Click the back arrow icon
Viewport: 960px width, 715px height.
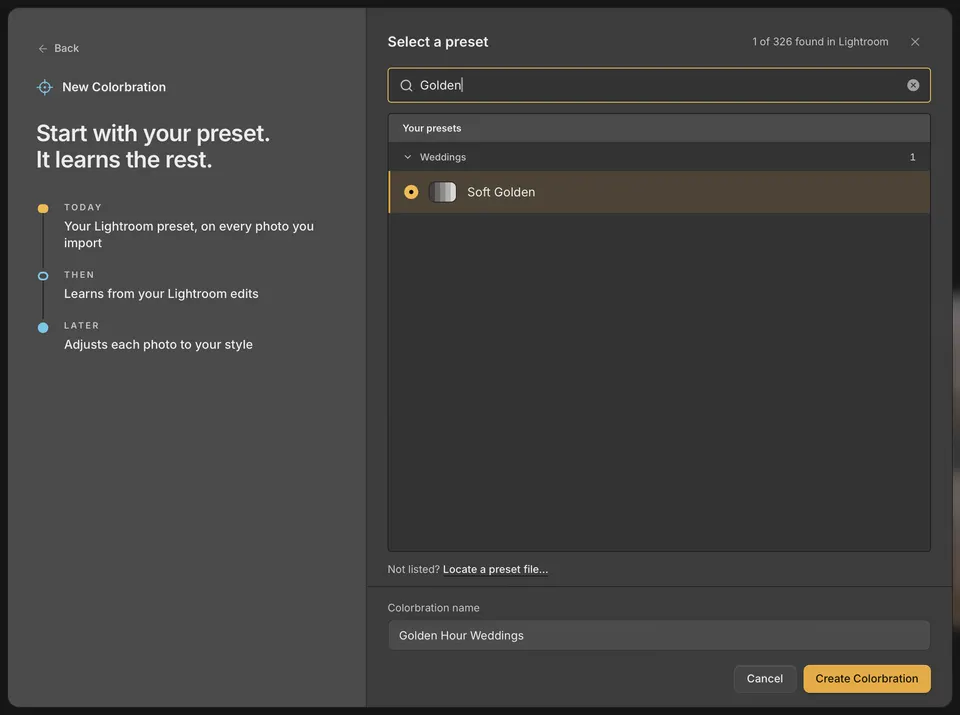(x=42, y=48)
